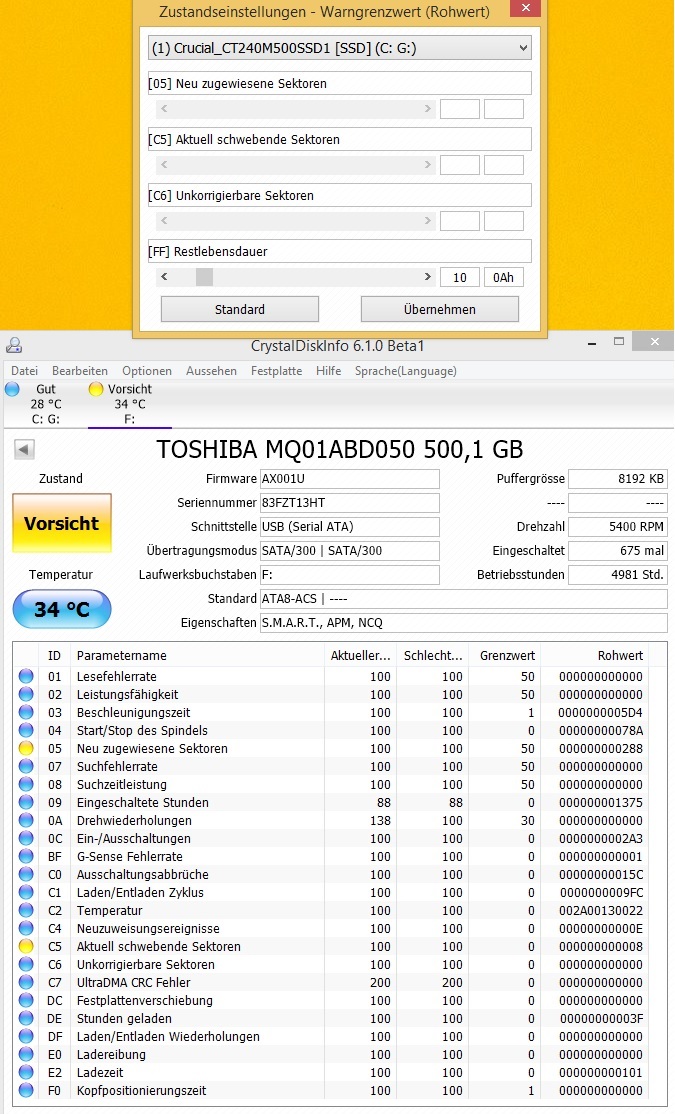Click blue status icon of Unkorrigierbare Sektoren row

pyautogui.click(x=26, y=964)
